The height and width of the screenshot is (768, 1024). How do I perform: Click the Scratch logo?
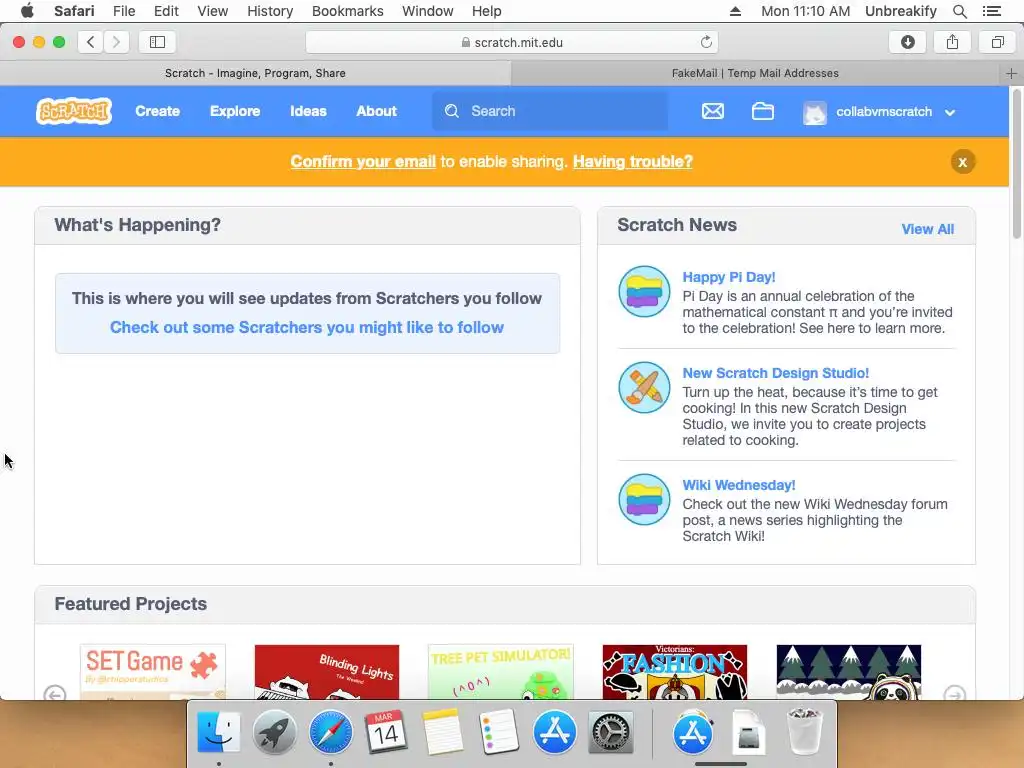pyautogui.click(x=74, y=111)
